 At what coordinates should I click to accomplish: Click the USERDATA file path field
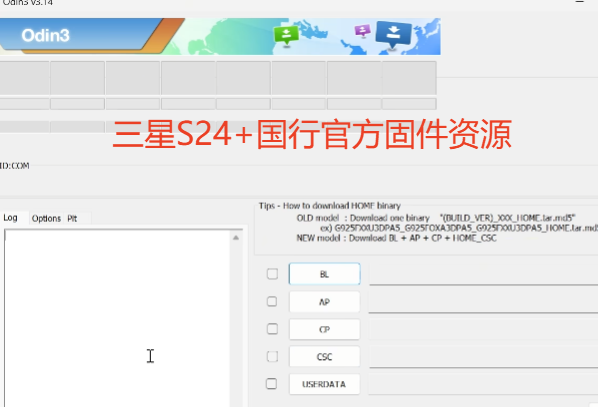[x=483, y=384]
